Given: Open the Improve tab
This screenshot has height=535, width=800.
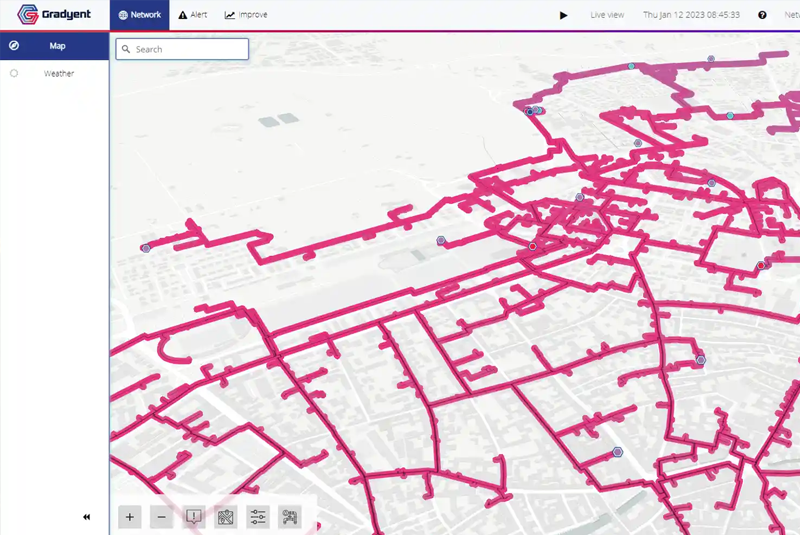Looking at the screenshot, I should 246,15.
